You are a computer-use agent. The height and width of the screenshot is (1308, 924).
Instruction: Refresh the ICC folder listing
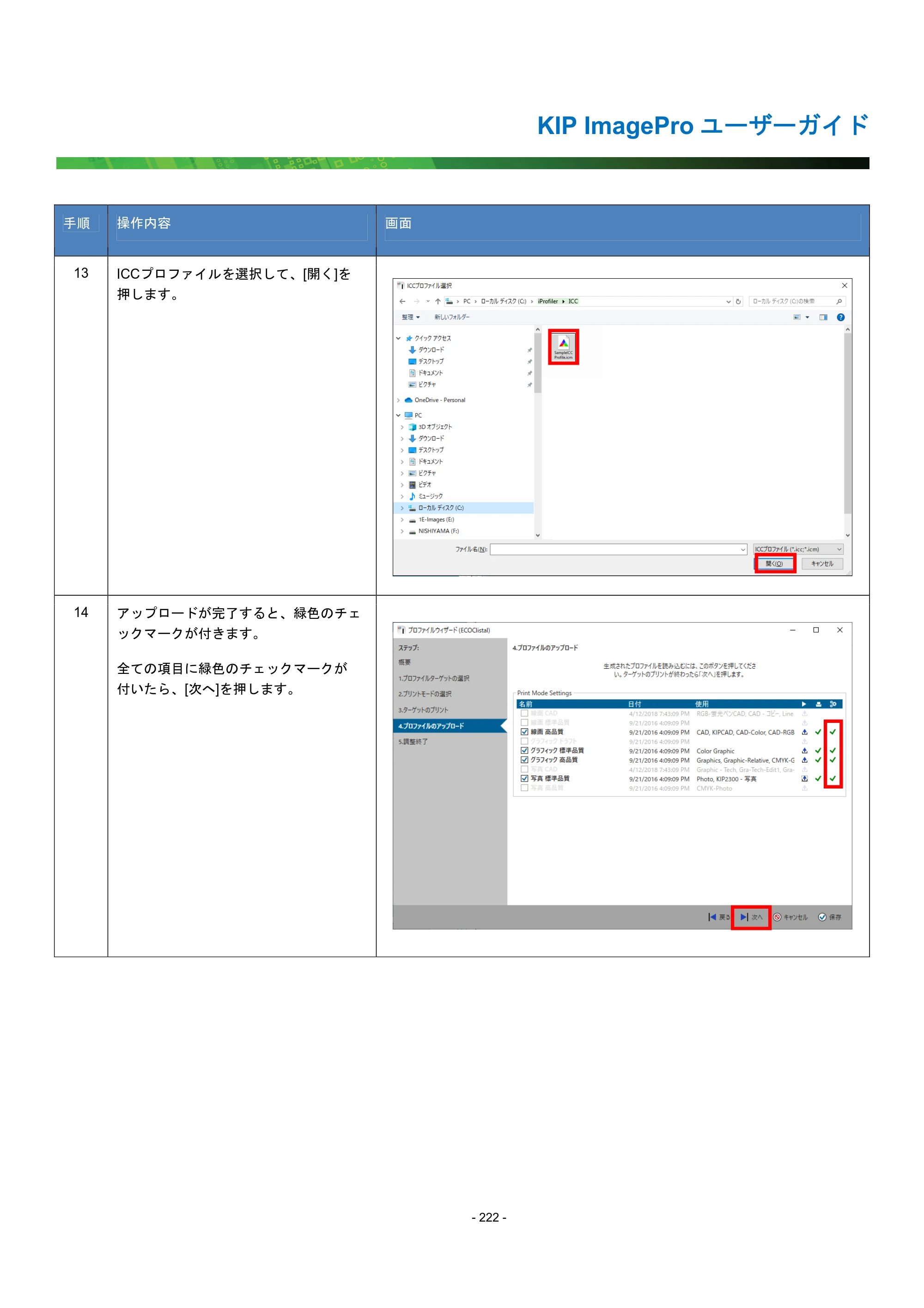pos(738,301)
